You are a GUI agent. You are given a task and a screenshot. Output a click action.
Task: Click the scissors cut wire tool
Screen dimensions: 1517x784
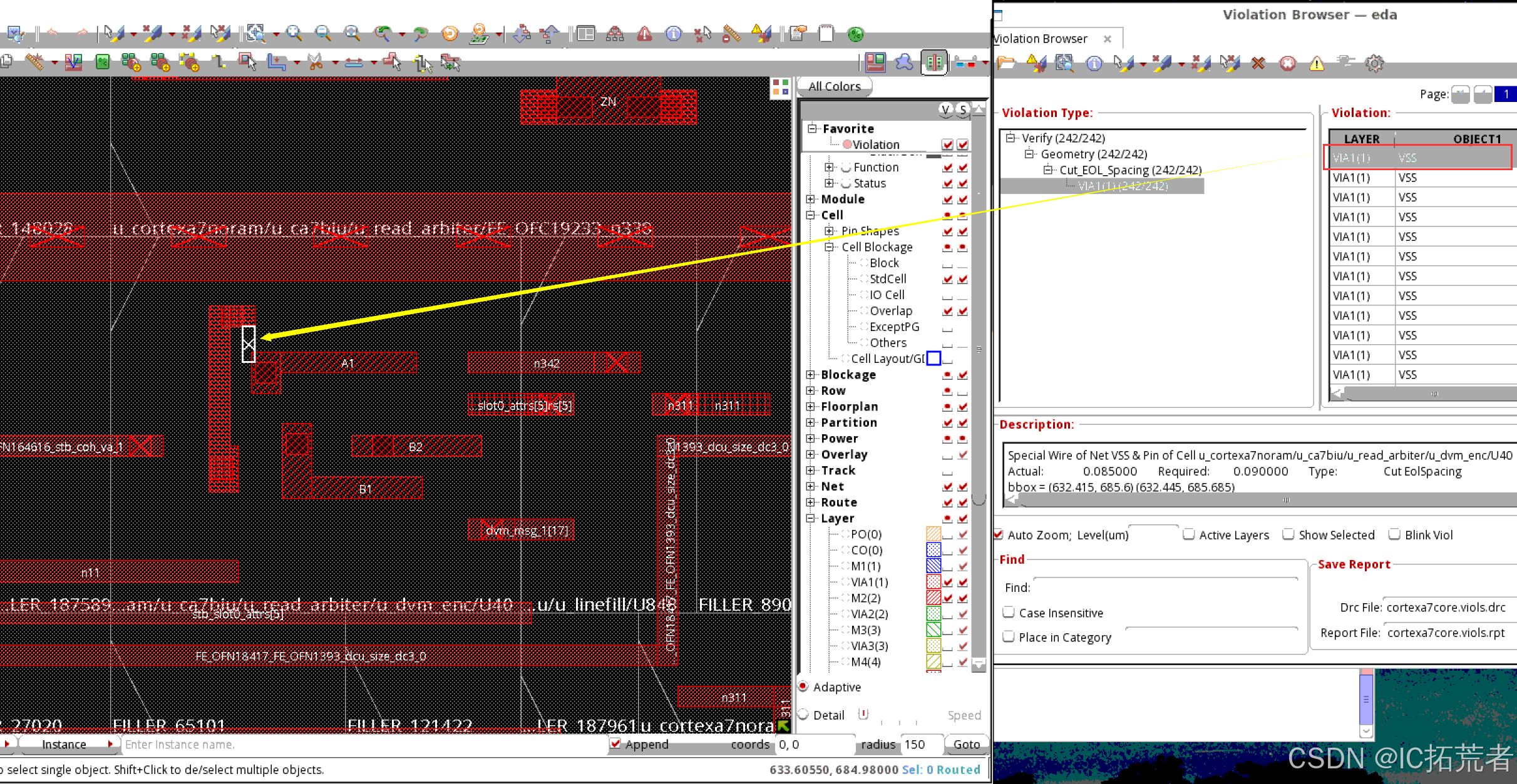tap(315, 62)
